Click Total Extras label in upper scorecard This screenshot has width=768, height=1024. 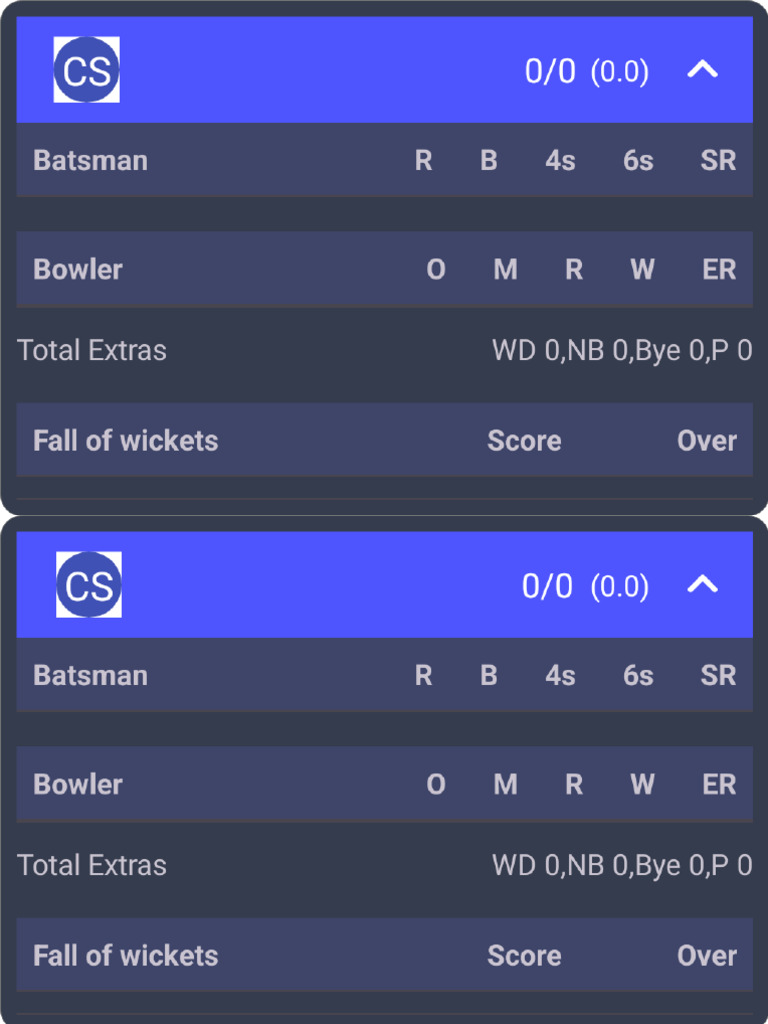[x=92, y=351]
